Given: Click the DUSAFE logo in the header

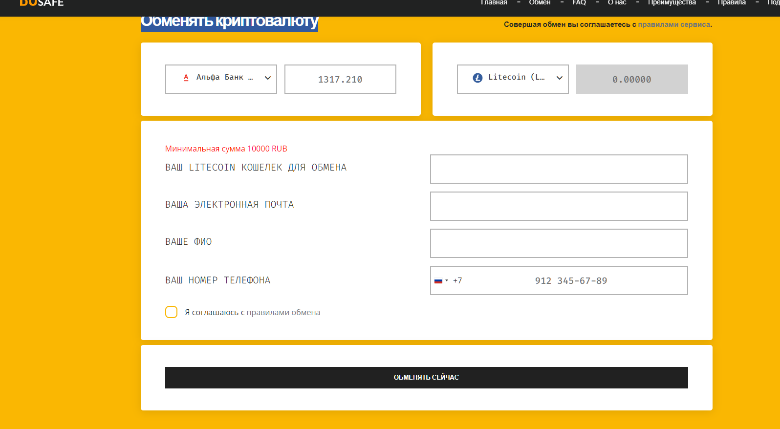Looking at the screenshot, I should [x=41, y=3].
